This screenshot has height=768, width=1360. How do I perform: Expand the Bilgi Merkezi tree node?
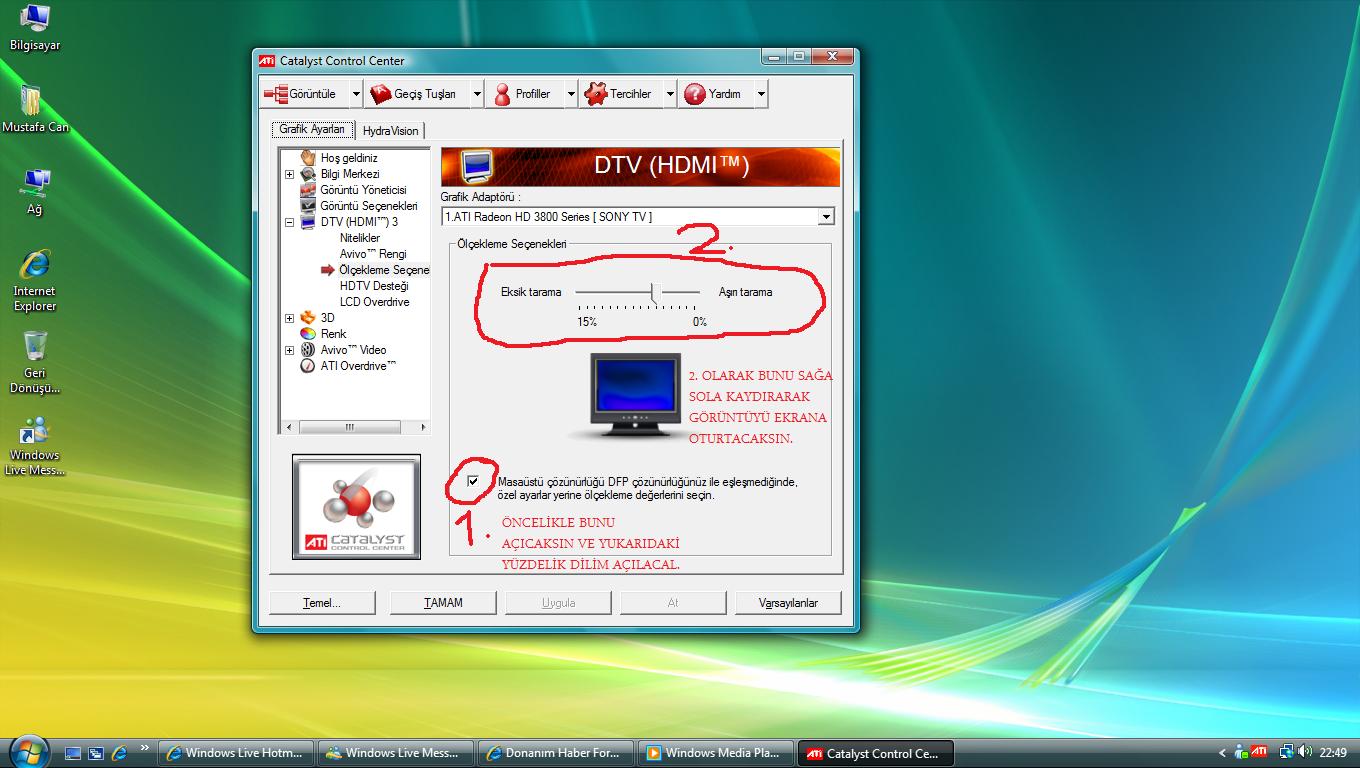tap(290, 174)
